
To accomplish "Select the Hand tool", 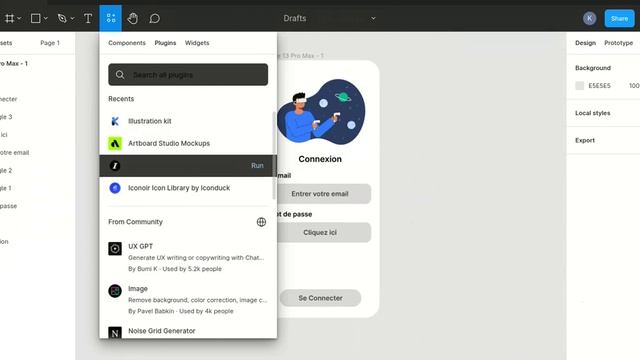I will 133,18.
